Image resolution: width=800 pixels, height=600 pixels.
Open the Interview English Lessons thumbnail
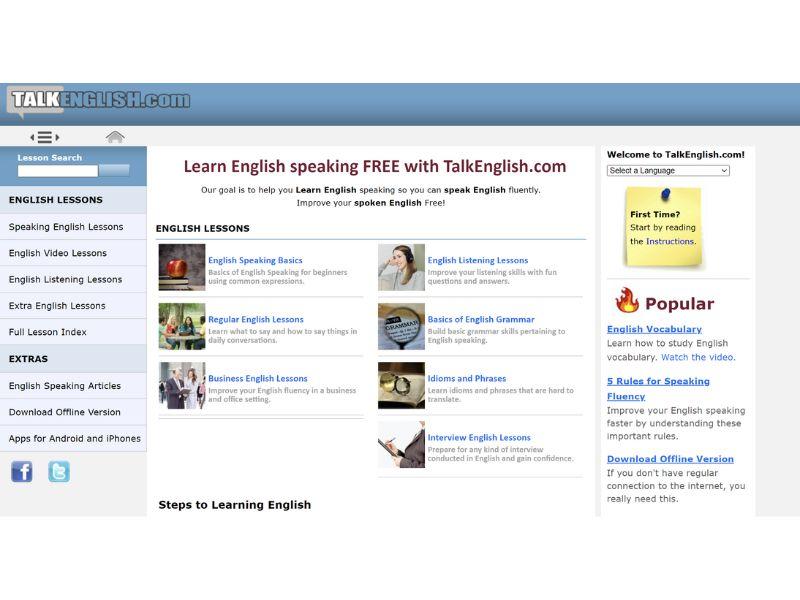click(x=402, y=445)
